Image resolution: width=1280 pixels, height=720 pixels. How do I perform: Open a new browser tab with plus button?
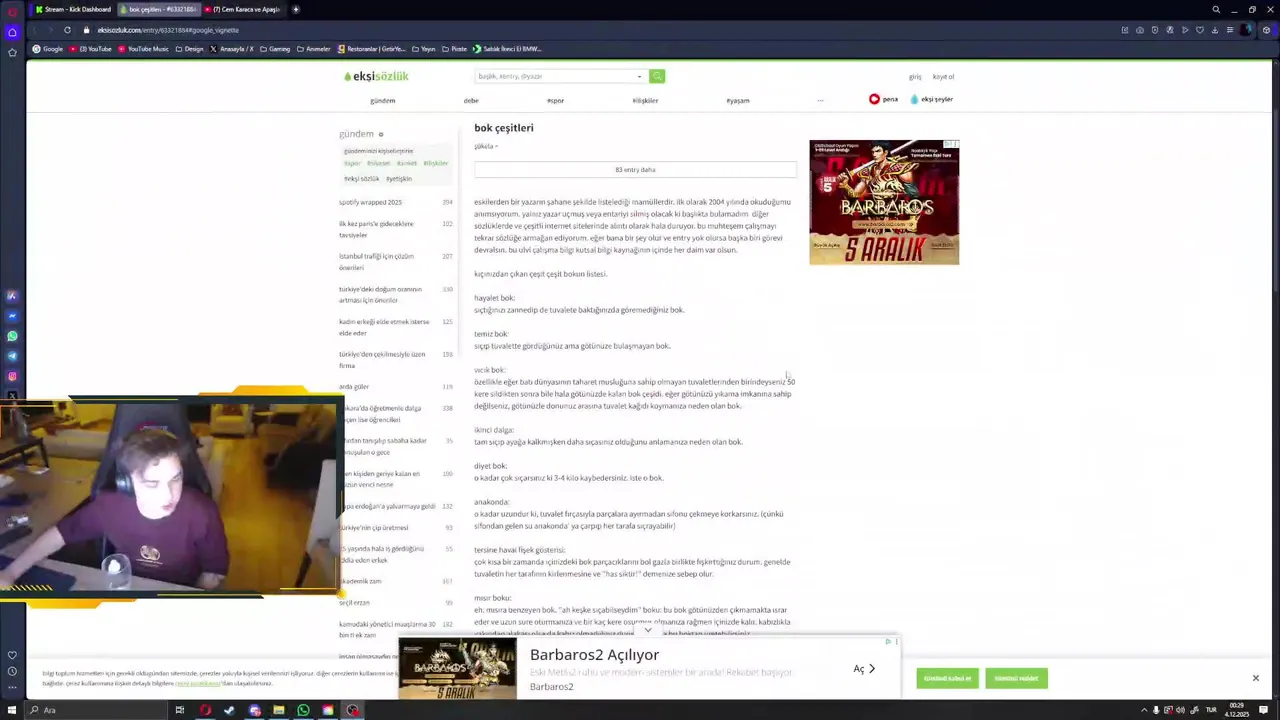[x=296, y=9]
